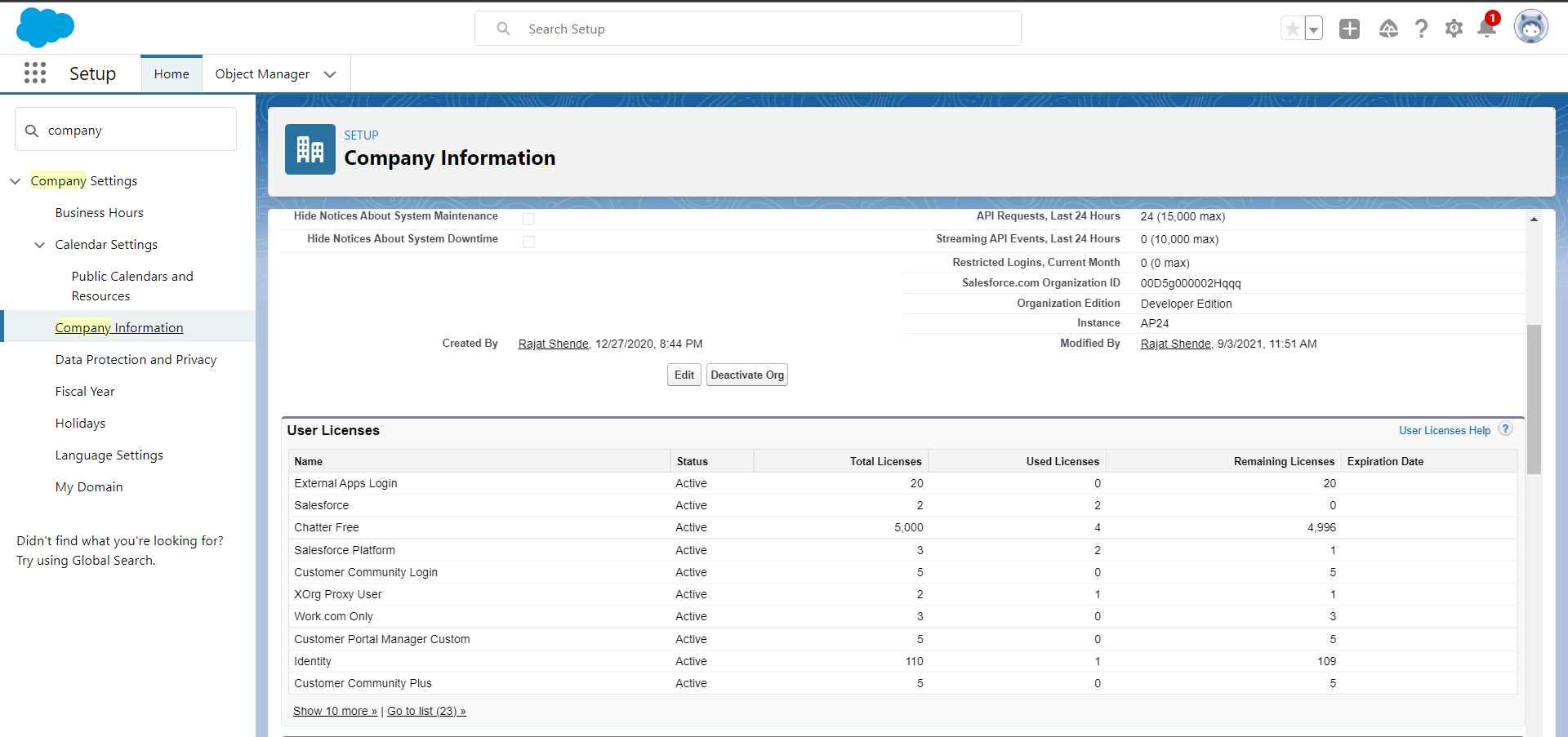Click the Salesforce cloud logo
The height and width of the screenshot is (737, 1568).
(45, 28)
